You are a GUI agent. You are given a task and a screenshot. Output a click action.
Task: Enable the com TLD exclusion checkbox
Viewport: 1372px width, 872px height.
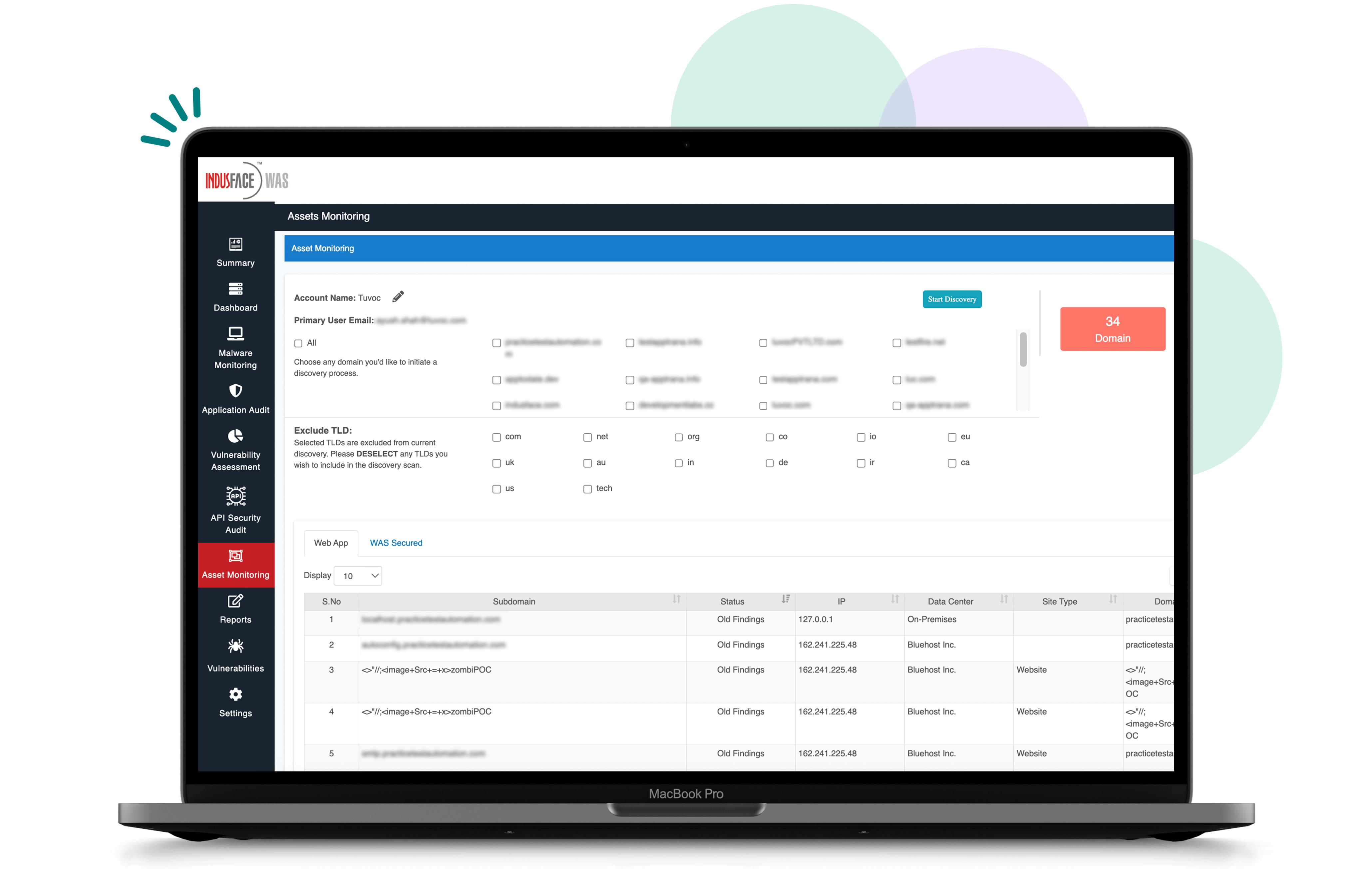click(497, 436)
